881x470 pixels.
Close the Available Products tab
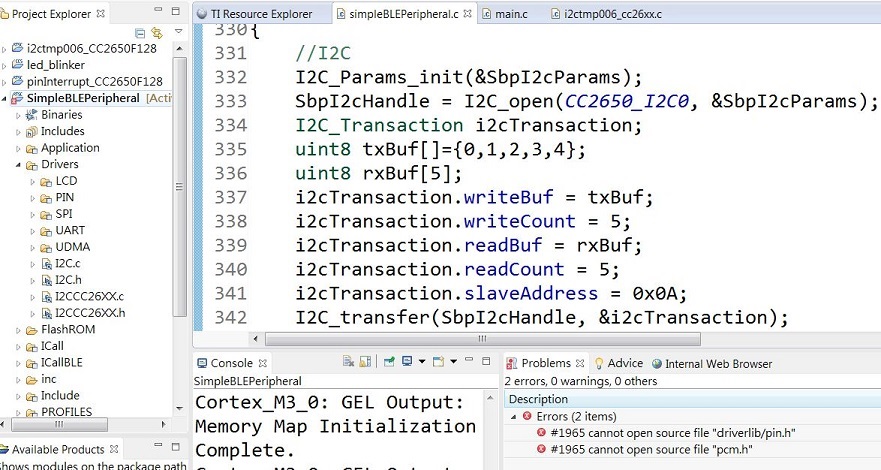tap(114, 449)
